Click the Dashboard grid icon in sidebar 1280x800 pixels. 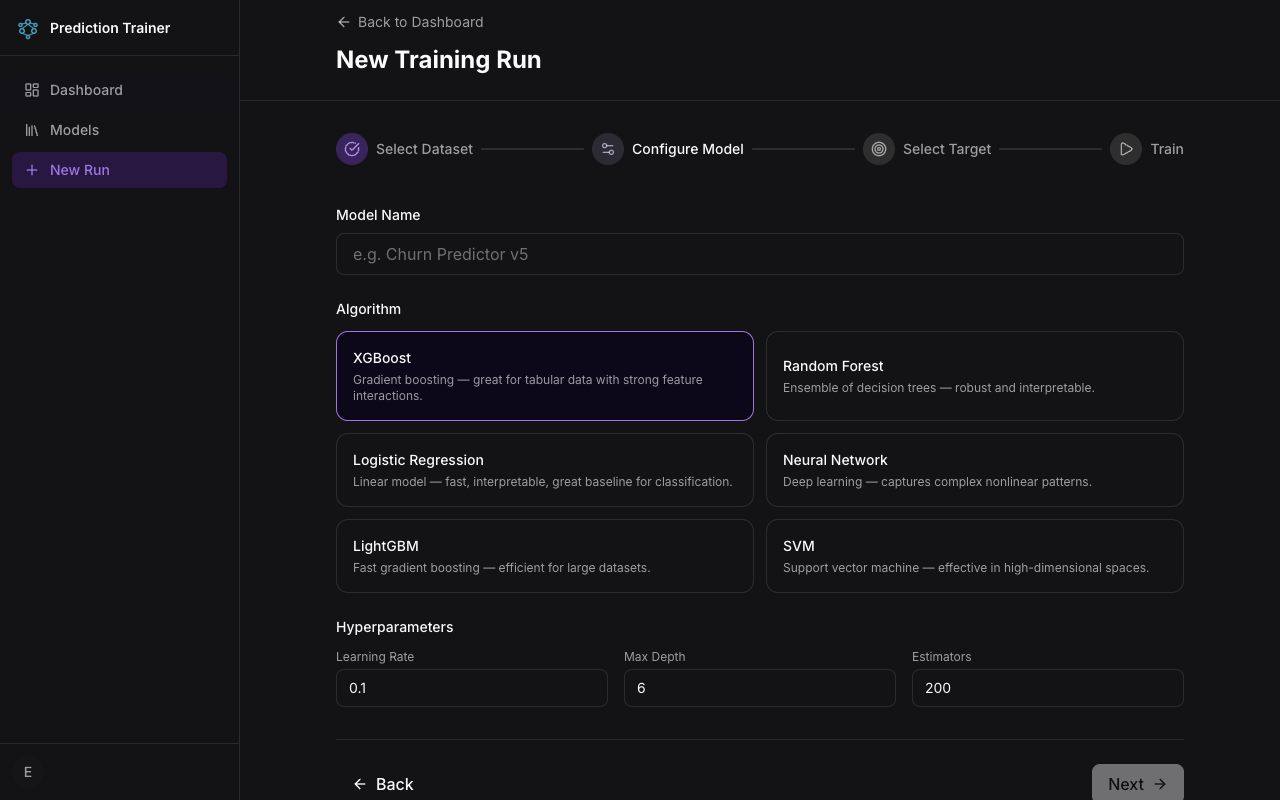coord(32,90)
